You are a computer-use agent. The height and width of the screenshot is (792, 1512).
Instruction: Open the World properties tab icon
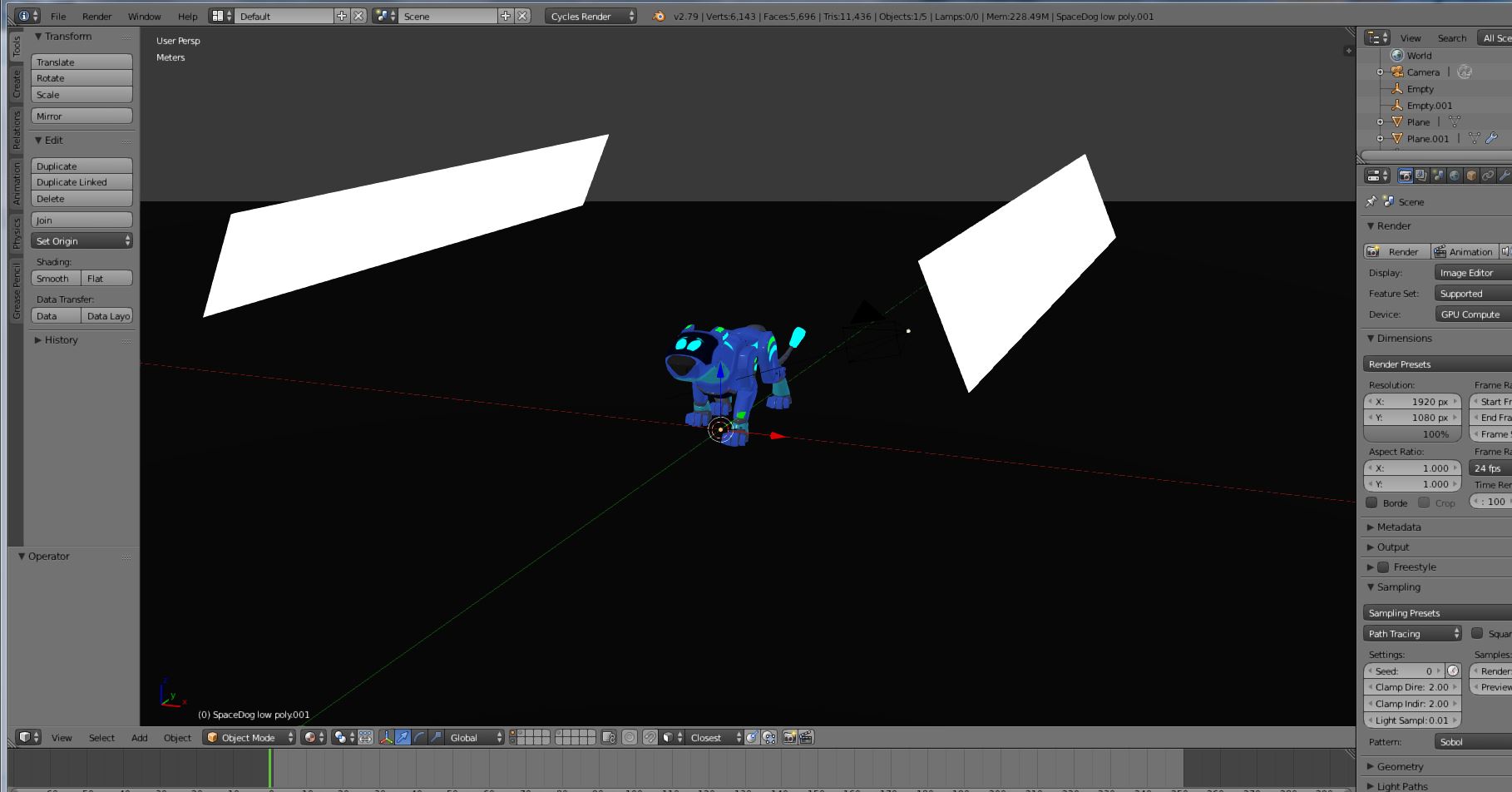[x=1455, y=176]
